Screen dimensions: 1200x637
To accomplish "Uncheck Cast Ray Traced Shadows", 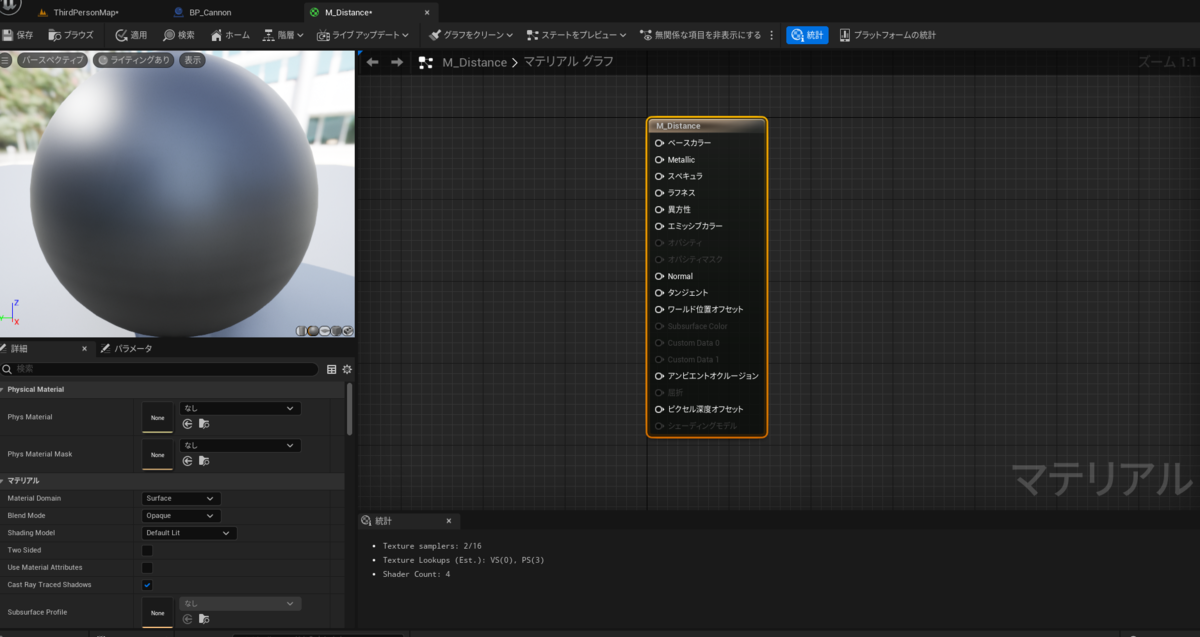I will tap(147, 584).
